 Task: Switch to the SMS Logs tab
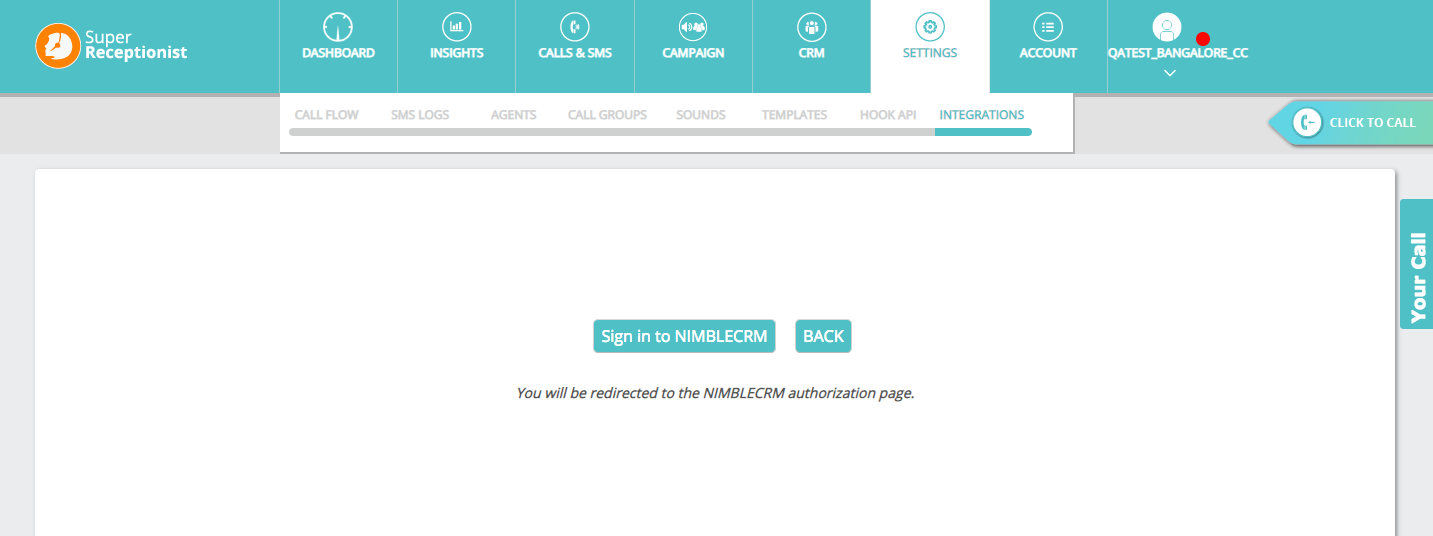click(x=420, y=115)
